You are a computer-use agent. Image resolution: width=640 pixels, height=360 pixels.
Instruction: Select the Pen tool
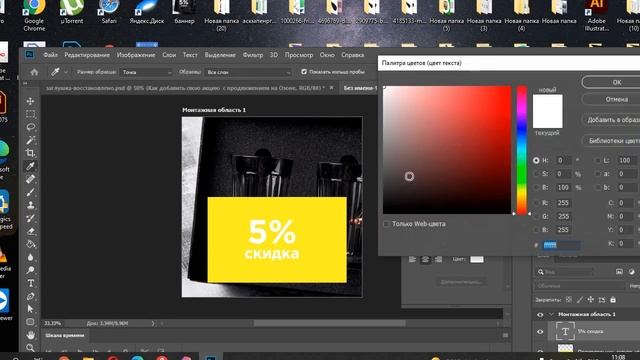pyautogui.click(x=30, y=296)
